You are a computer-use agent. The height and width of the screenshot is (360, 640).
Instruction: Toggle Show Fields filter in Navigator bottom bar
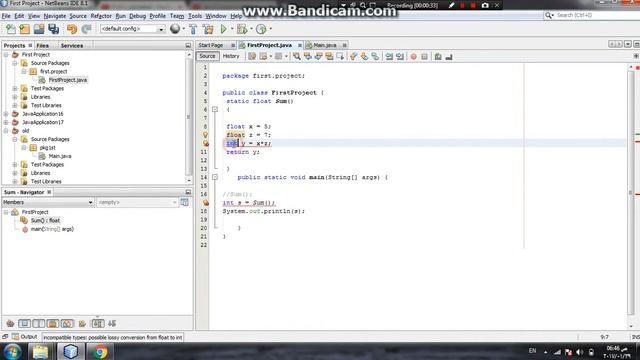click(x=24, y=324)
